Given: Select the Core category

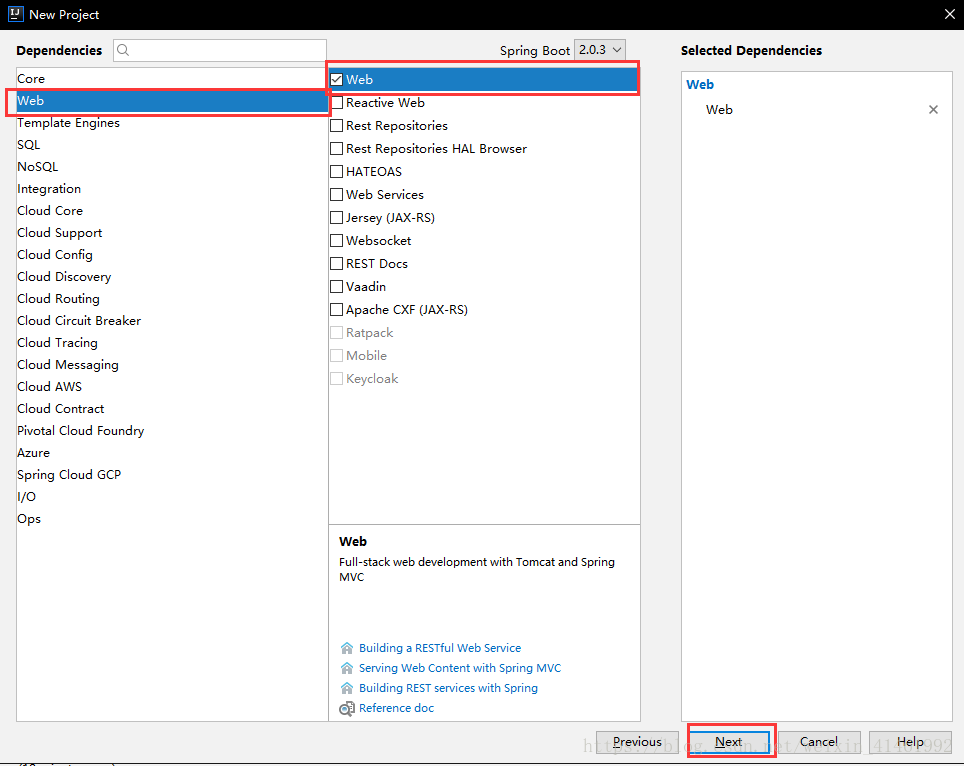Looking at the screenshot, I should click(172, 79).
